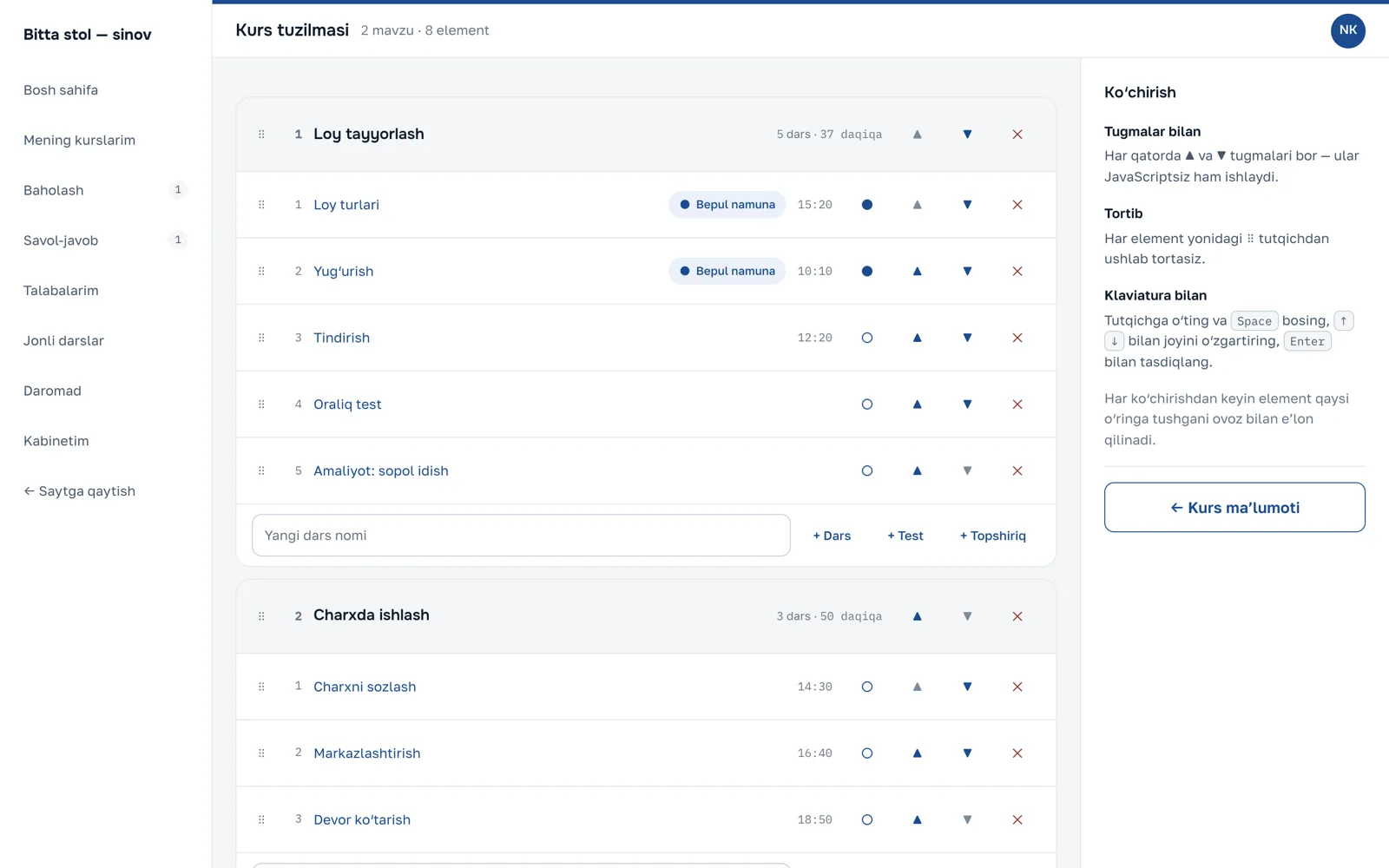Move Loy tayyorlash section down
Viewport: 1389px width, 868px height.
[967, 135]
